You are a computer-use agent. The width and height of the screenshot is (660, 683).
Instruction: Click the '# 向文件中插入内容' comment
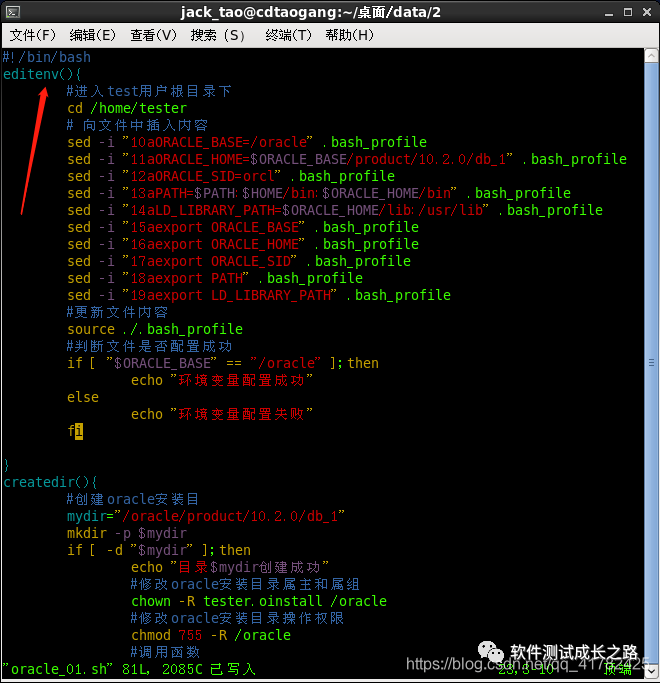137,125
